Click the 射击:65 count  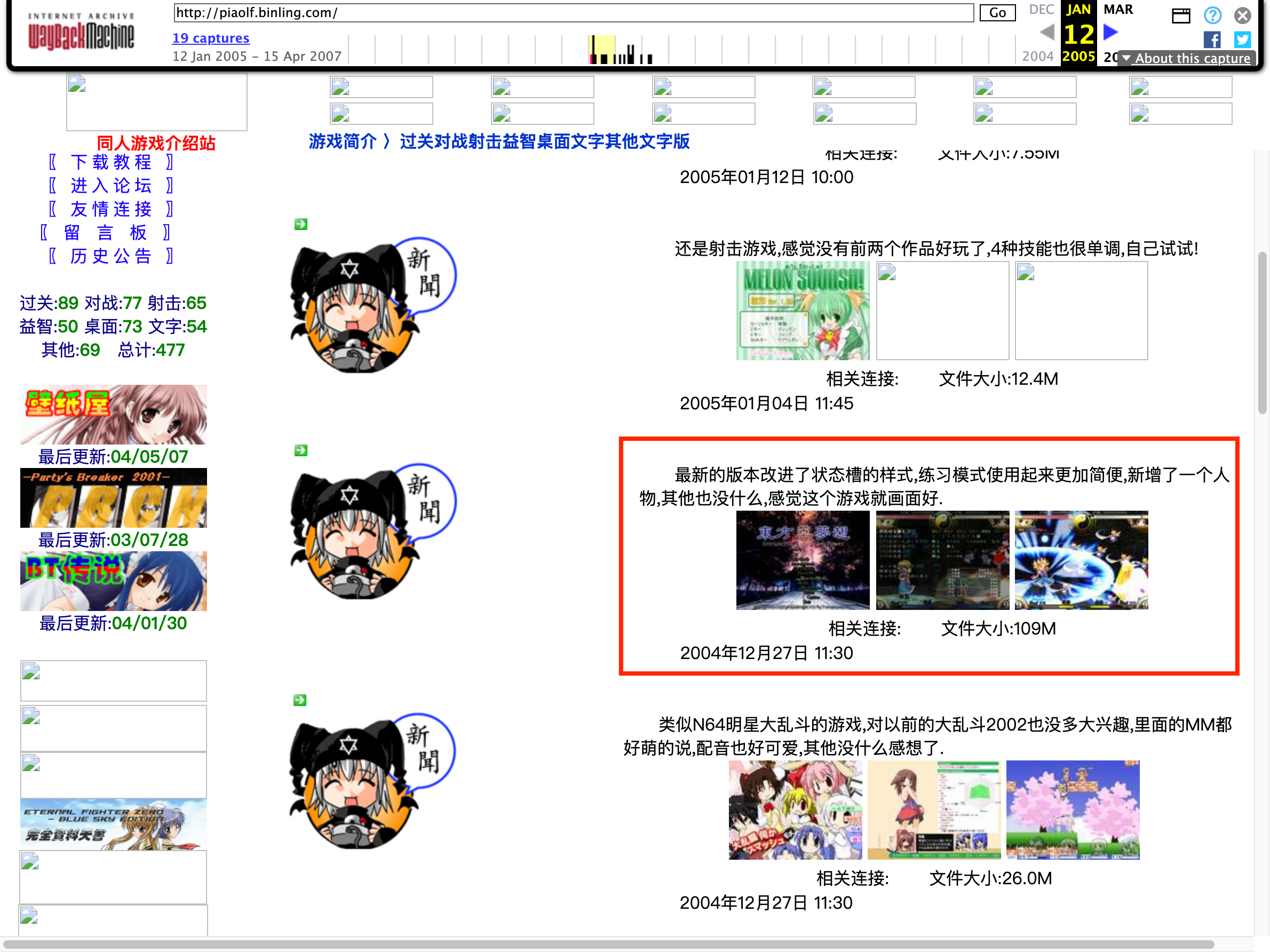click(x=177, y=303)
